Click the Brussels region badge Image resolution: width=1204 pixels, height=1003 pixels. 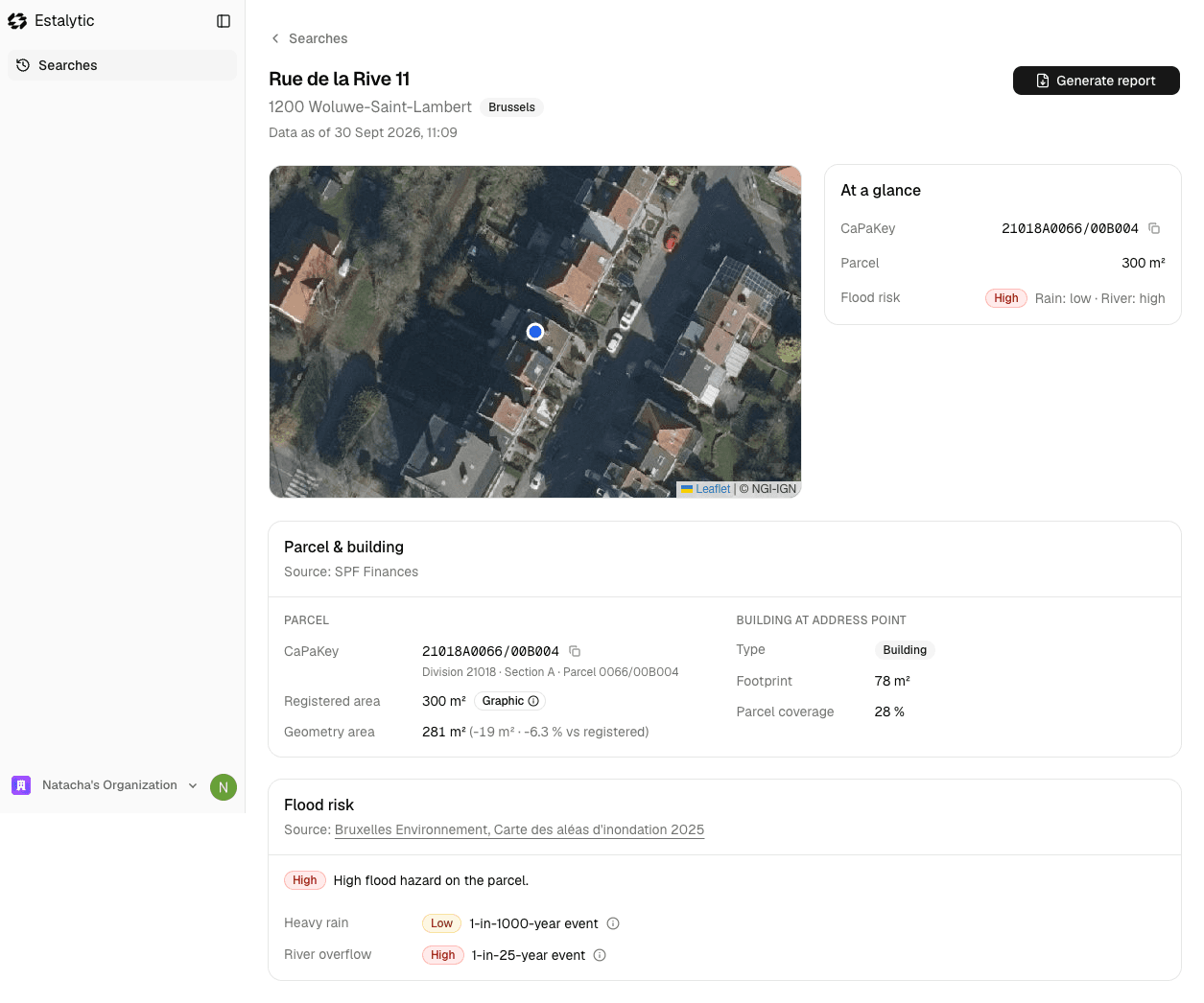[x=511, y=107]
